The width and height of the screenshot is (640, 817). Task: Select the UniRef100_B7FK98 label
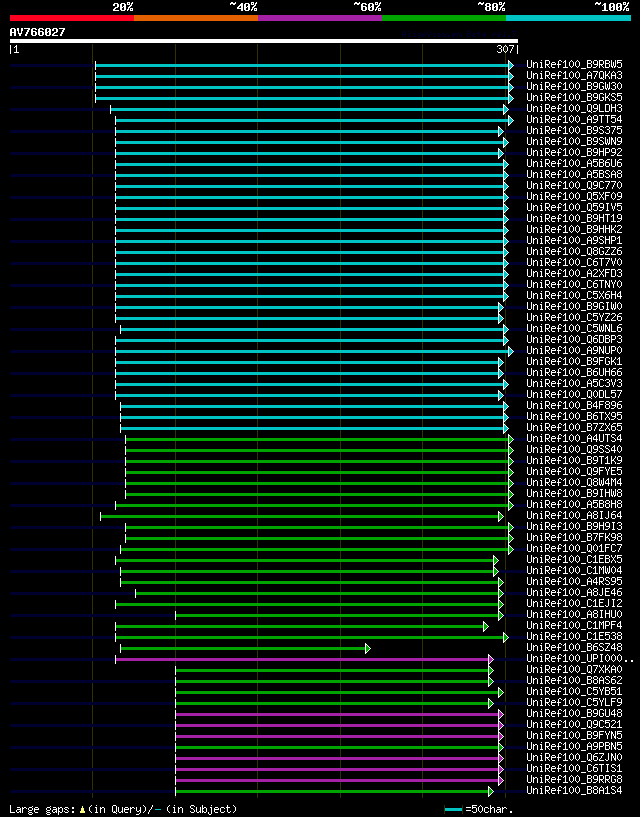click(x=574, y=537)
